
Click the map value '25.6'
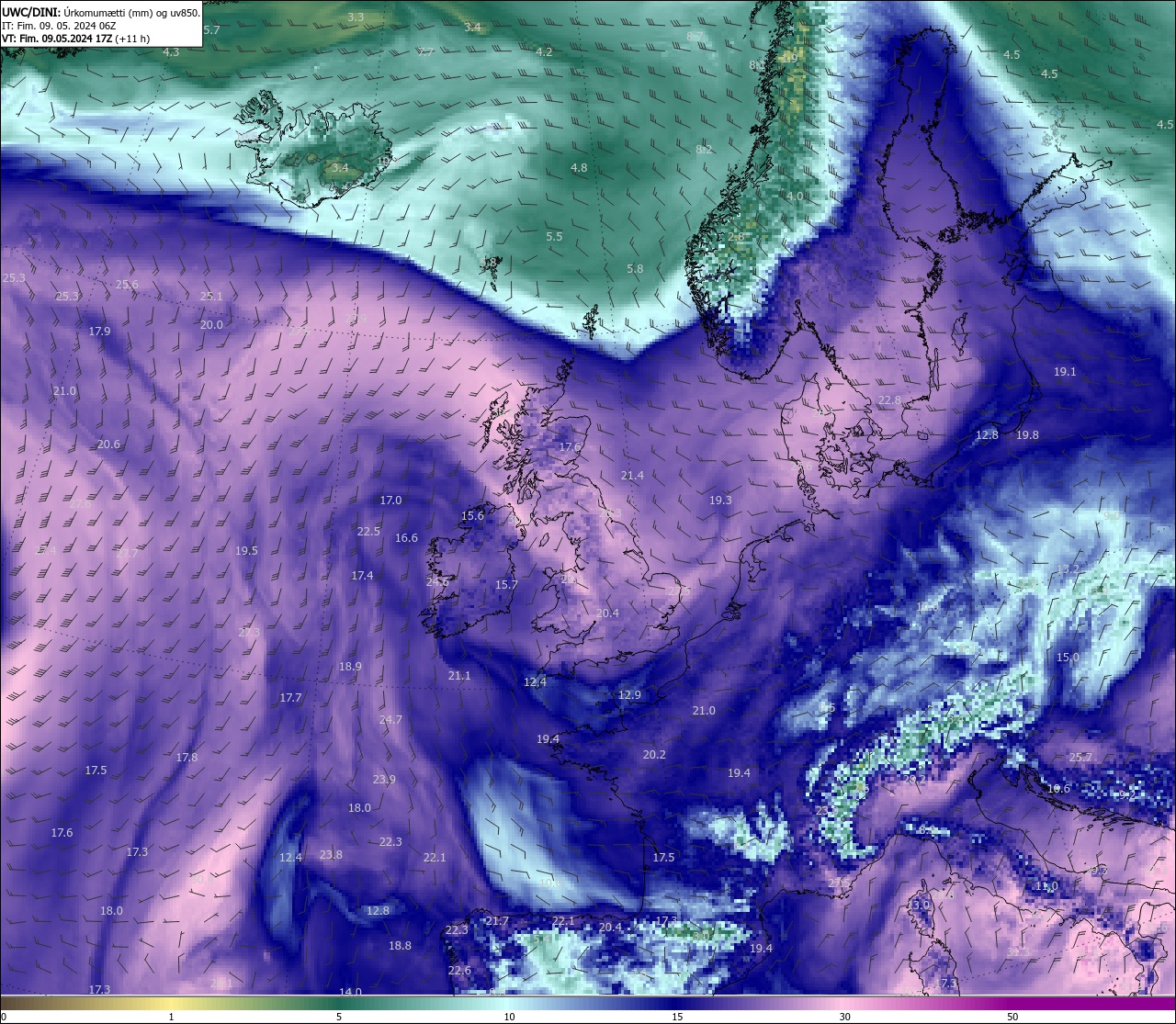coord(127,285)
